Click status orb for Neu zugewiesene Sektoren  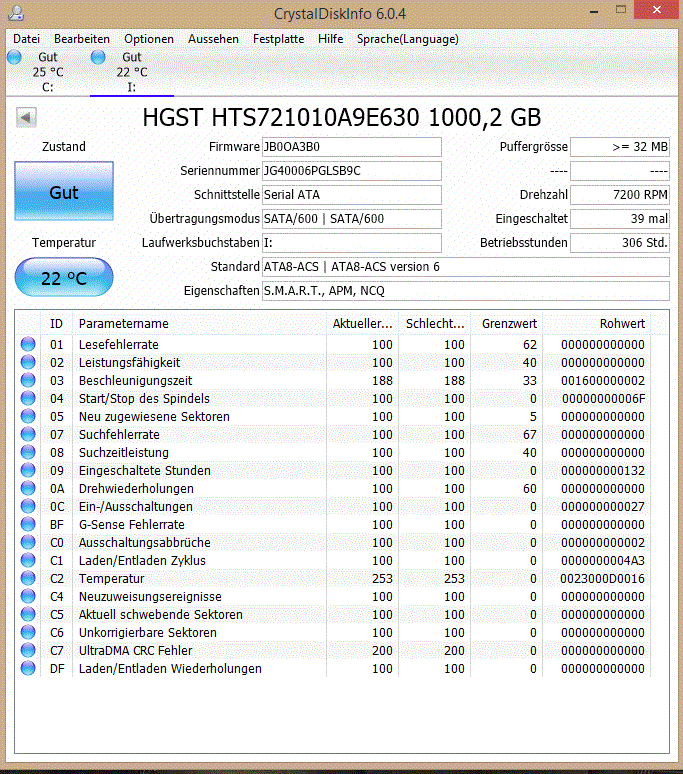coord(28,416)
